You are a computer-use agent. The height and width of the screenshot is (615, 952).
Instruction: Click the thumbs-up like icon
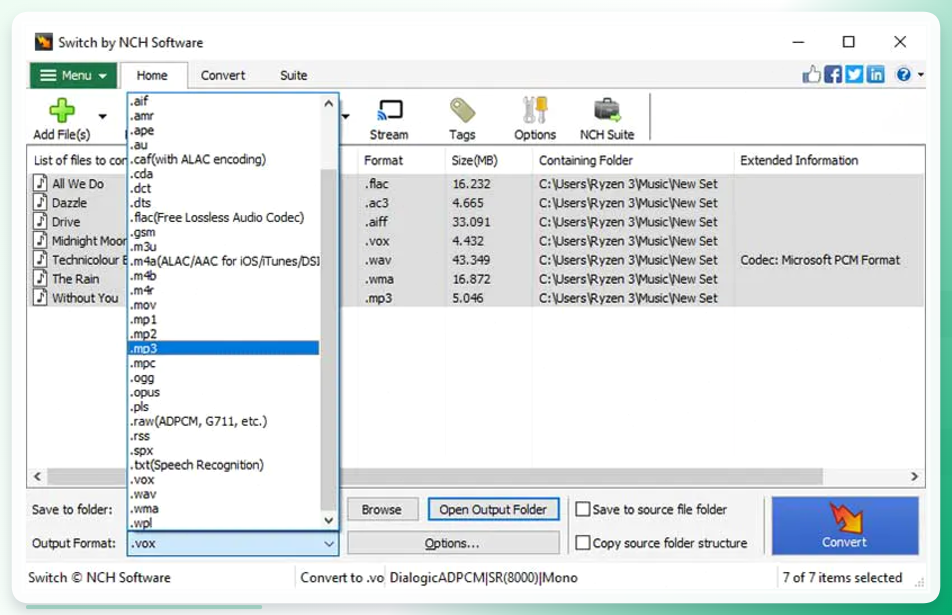coord(811,75)
